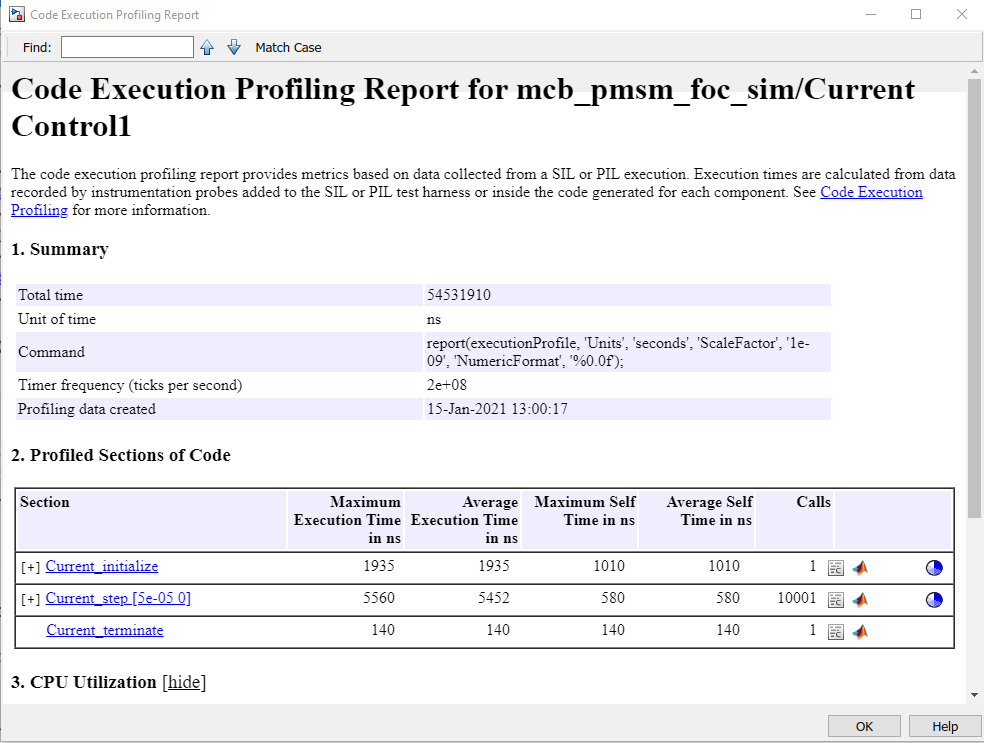Click the Unit of time value ns

[434, 319]
